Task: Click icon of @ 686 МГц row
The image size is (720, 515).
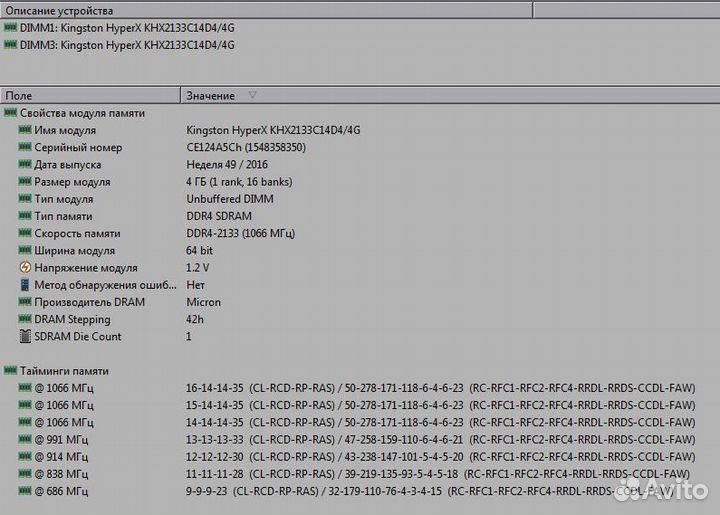Action: click(25, 491)
